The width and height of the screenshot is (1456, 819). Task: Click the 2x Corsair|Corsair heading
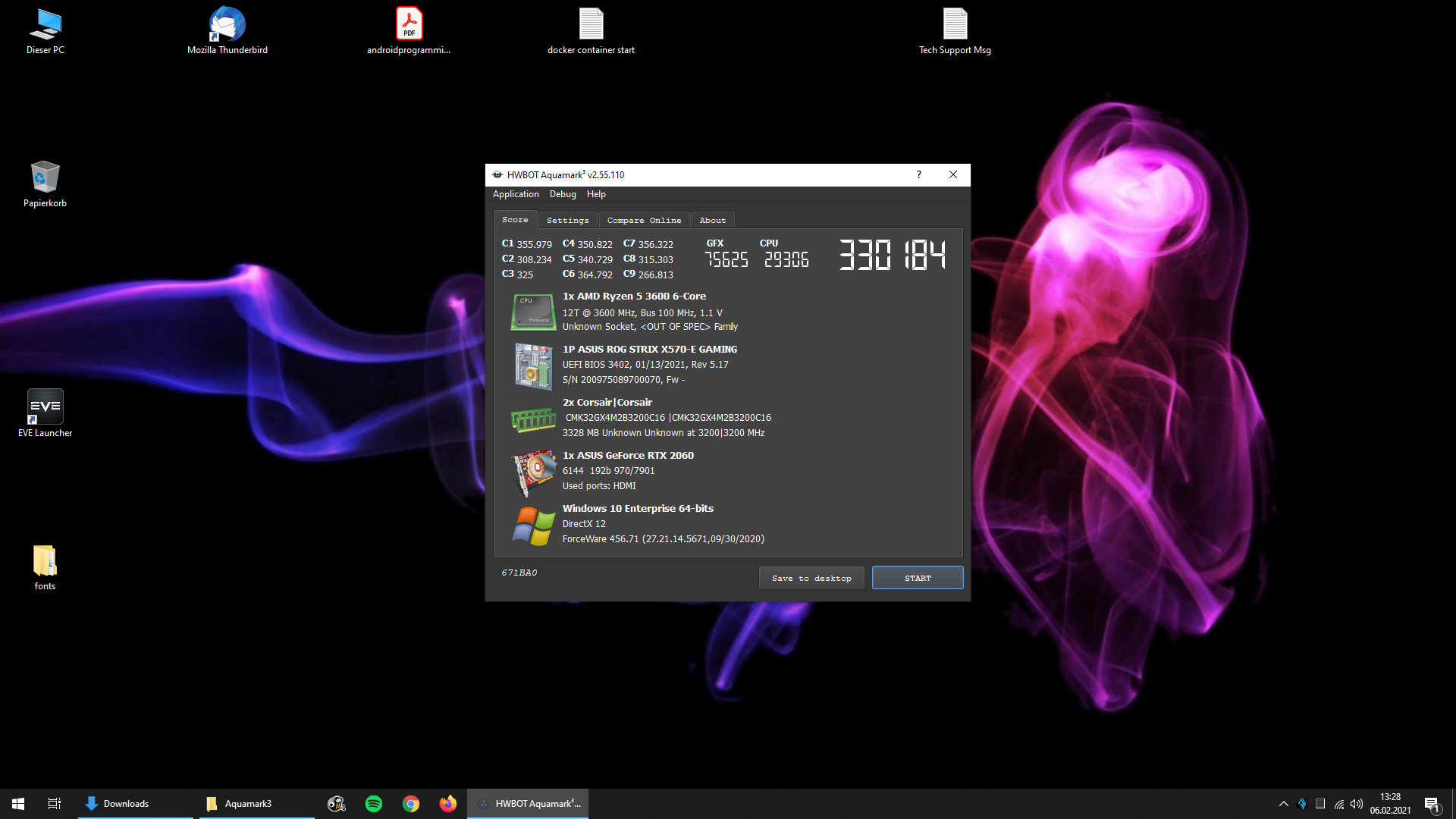pos(607,403)
